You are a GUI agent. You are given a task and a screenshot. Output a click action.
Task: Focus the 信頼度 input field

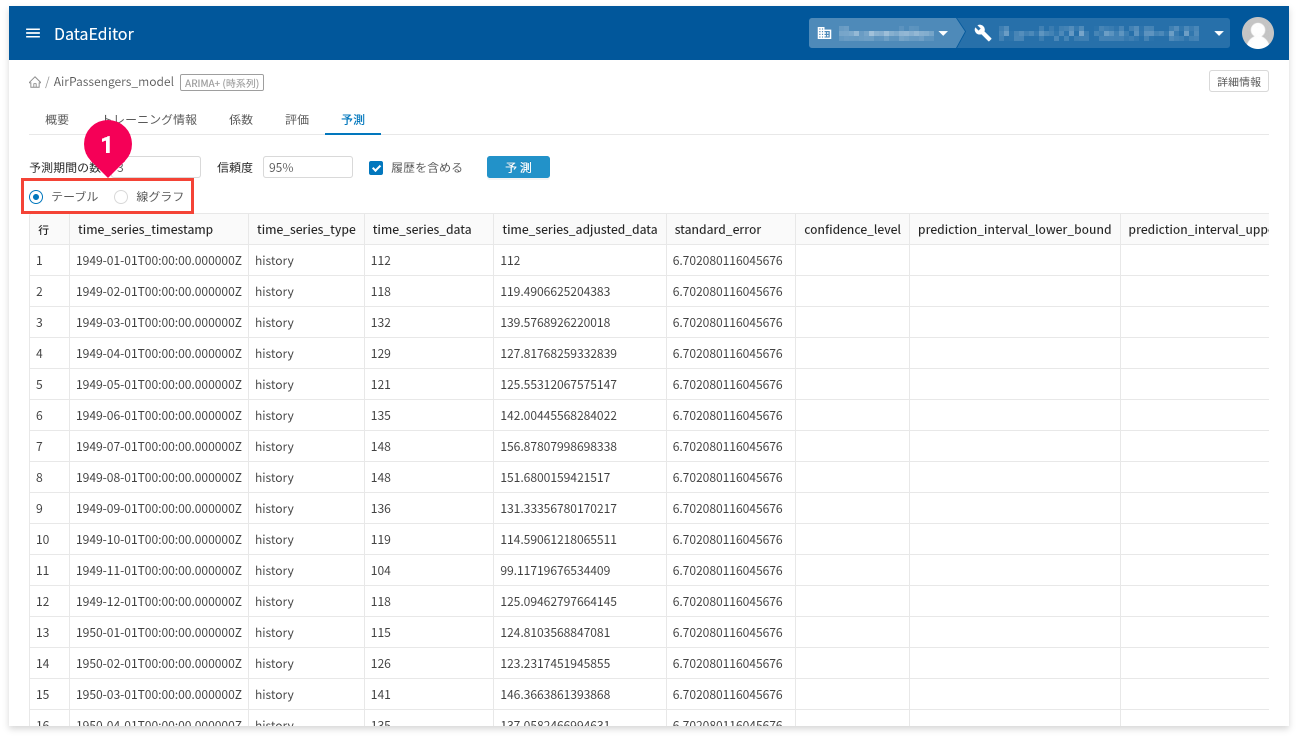307,168
